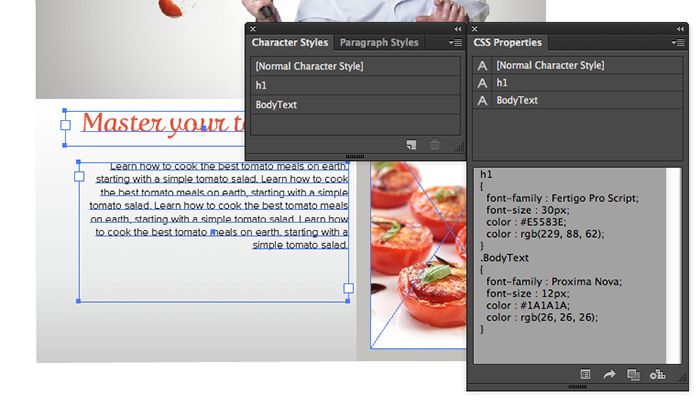Open the Character Styles panel flyout menu
Image resolution: width=700 pixels, height=418 pixels.
(455, 42)
